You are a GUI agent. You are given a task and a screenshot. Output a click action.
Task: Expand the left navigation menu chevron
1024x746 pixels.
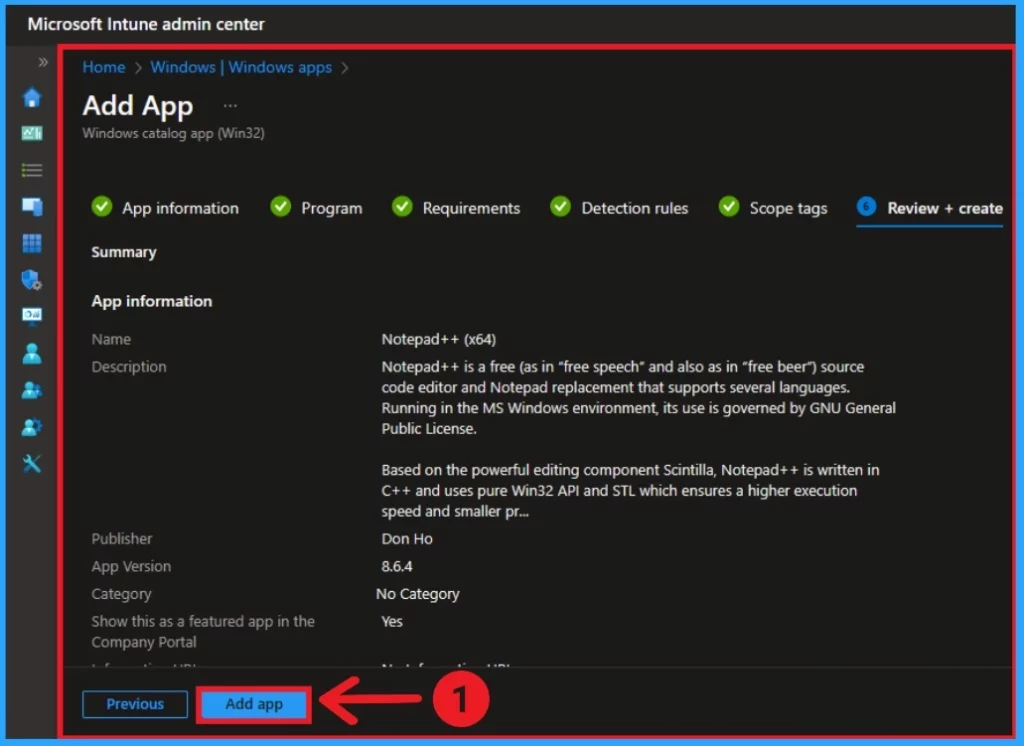(43, 62)
